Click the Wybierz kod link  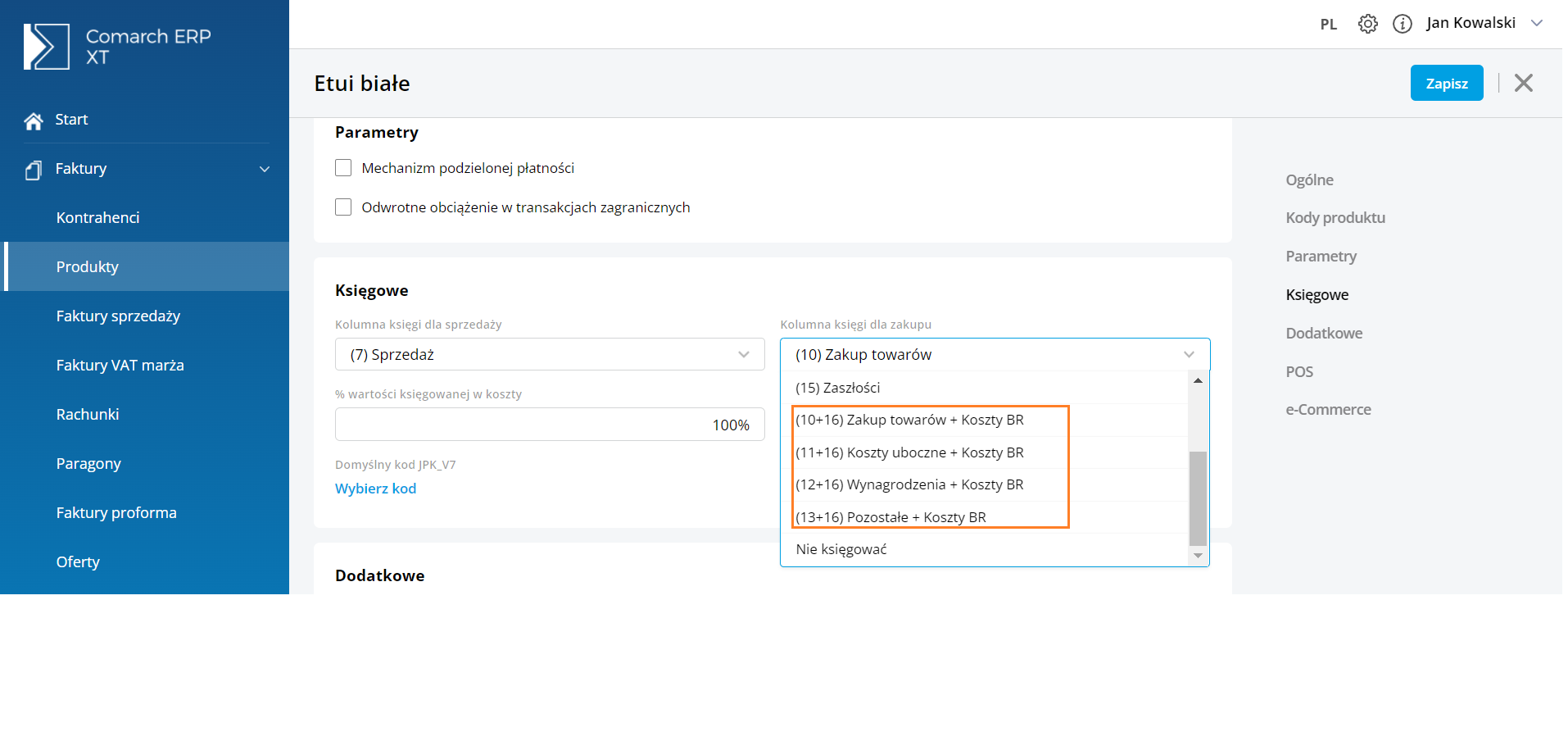pyautogui.click(x=376, y=489)
